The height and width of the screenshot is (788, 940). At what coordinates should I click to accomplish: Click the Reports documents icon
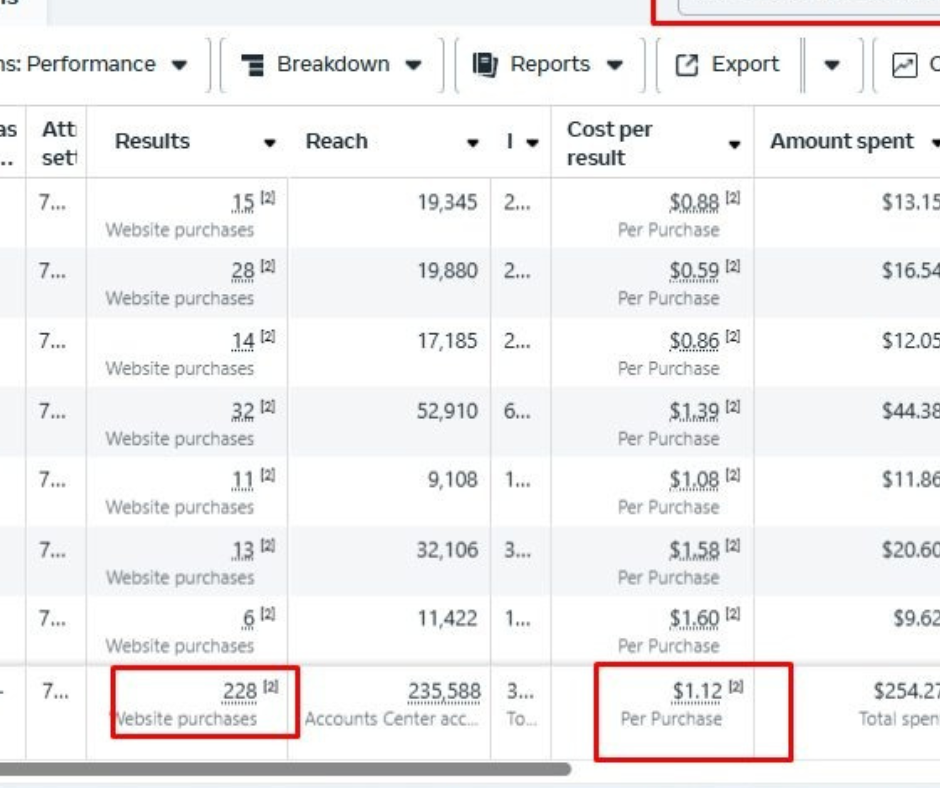[x=485, y=65]
